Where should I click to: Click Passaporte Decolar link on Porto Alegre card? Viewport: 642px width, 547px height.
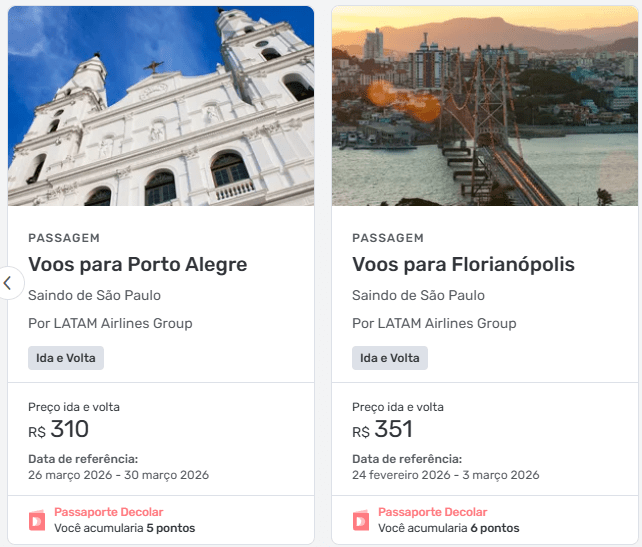coord(108,512)
